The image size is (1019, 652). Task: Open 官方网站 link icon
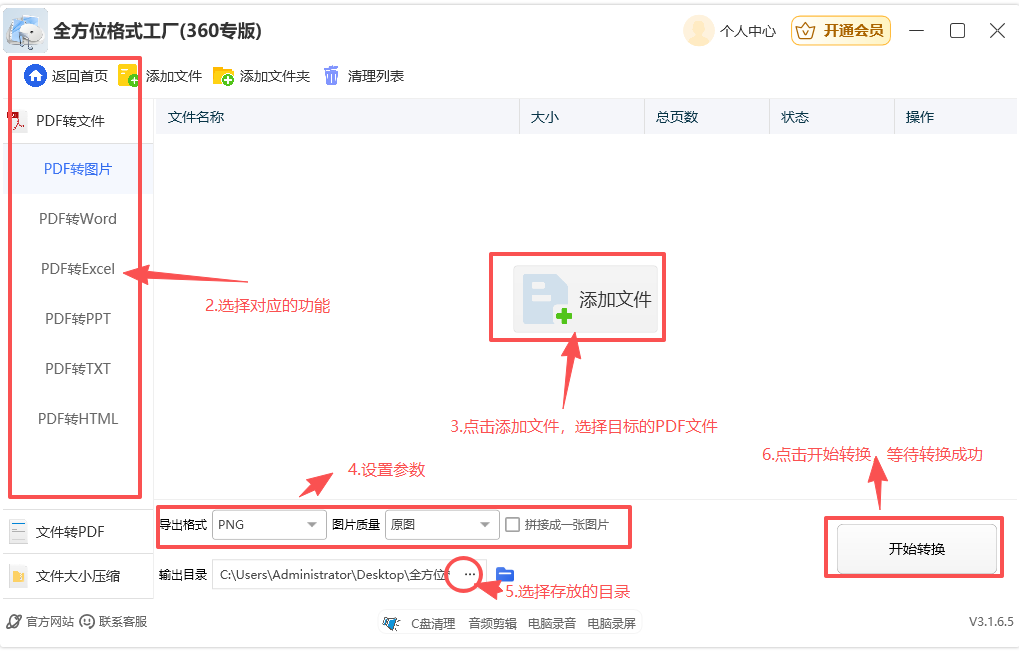(14, 621)
